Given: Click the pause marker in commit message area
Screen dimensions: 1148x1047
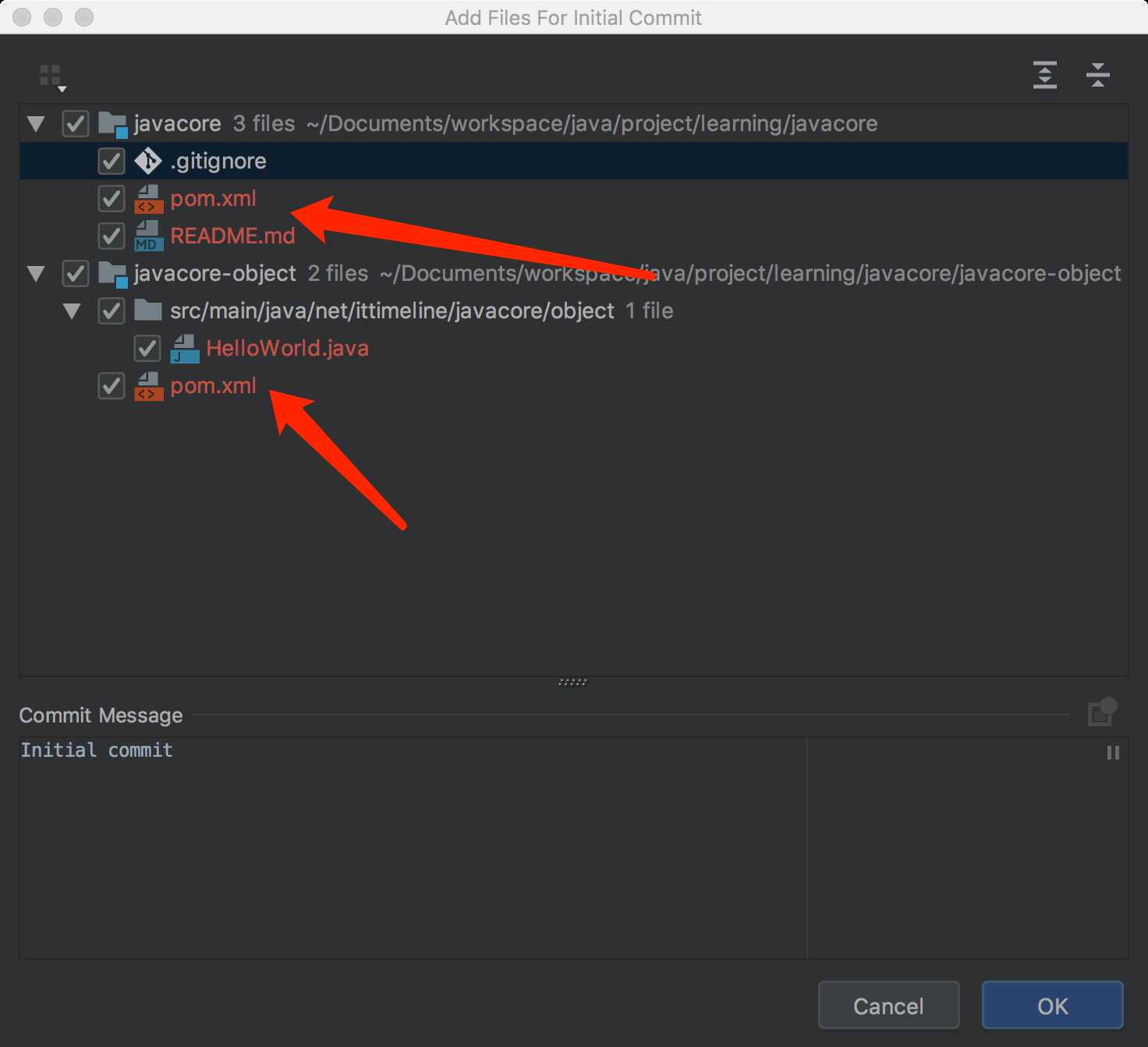Looking at the screenshot, I should click(x=1113, y=753).
